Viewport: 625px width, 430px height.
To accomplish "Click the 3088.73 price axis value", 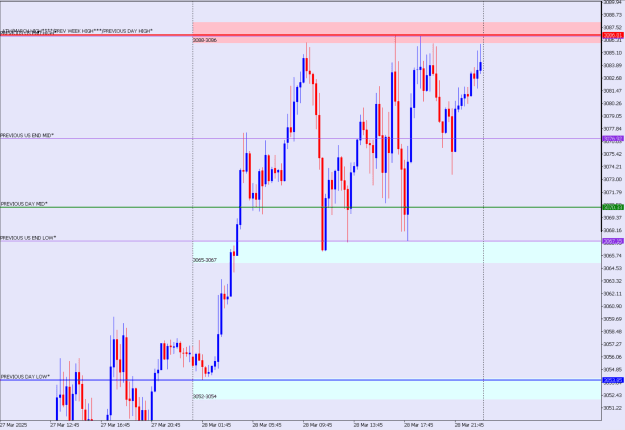I will point(613,15).
